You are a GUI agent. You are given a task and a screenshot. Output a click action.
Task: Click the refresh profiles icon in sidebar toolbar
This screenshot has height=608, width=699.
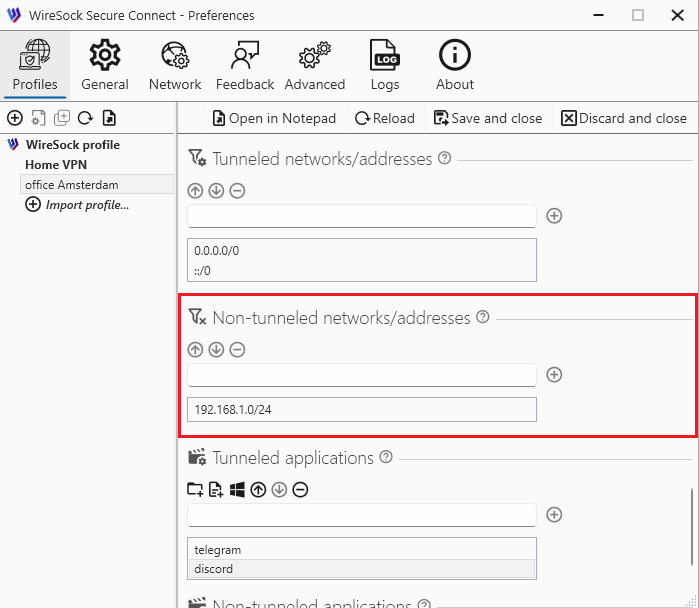coord(85,118)
